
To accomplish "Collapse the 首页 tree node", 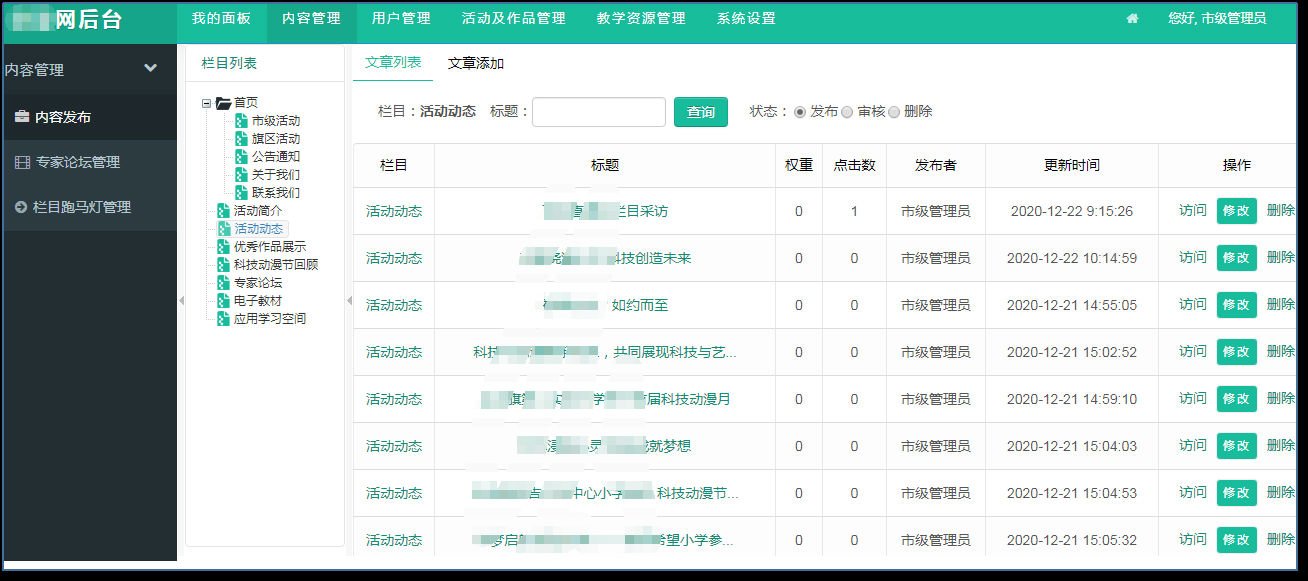I will 206,103.
